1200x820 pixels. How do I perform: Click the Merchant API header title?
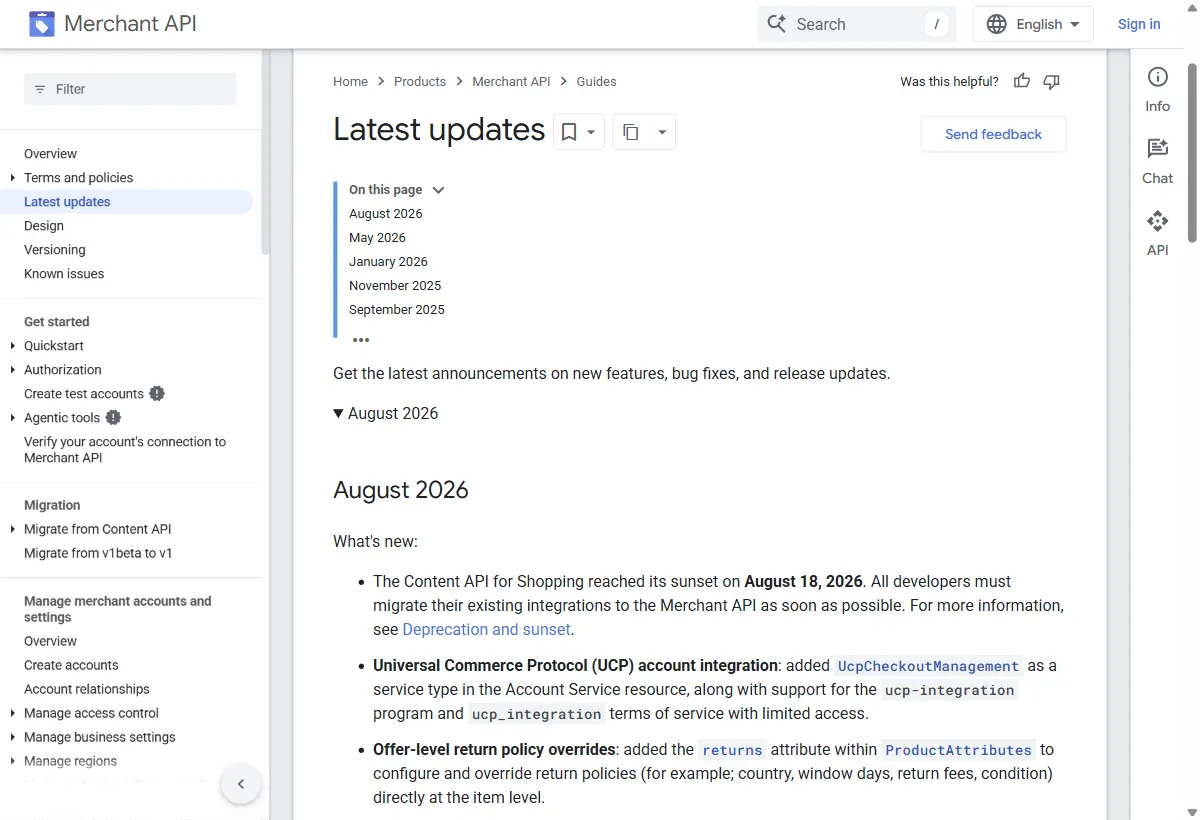[x=130, y=24]
